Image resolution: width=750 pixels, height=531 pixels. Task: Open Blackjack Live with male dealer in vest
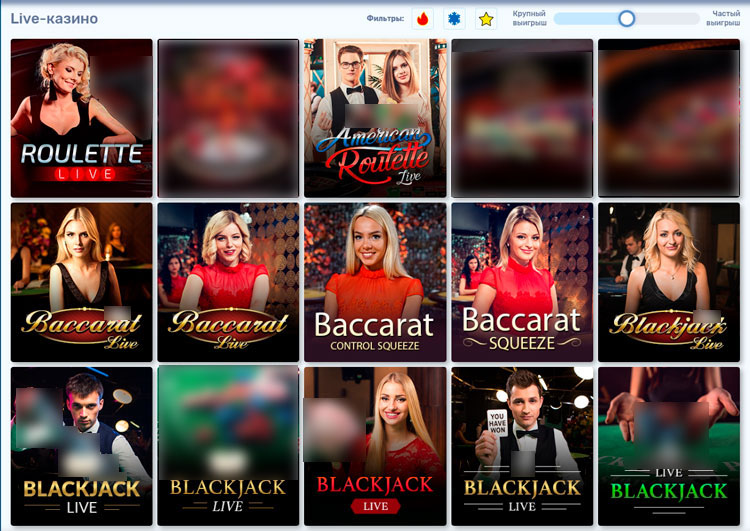pos(82,446)
